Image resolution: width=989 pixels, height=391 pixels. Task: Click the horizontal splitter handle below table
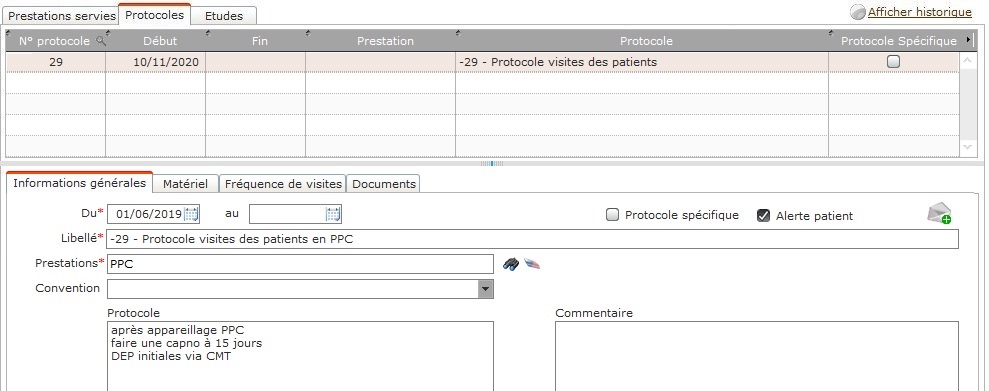click(492, 163)
